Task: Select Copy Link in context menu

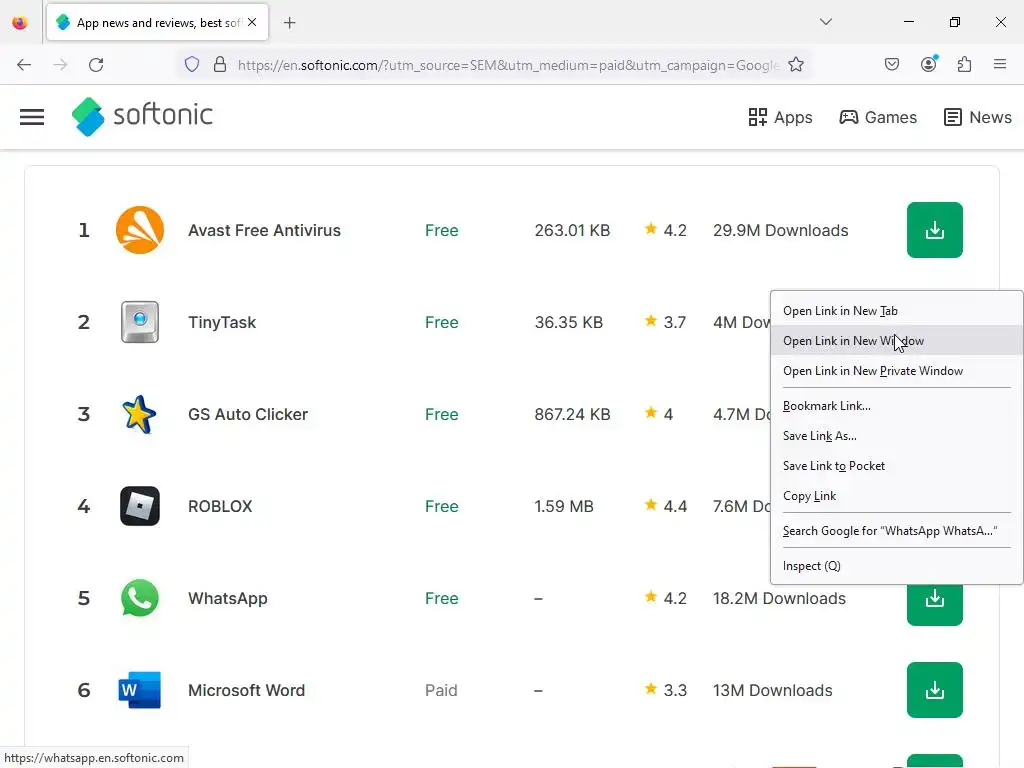Action: click(897, 496)
